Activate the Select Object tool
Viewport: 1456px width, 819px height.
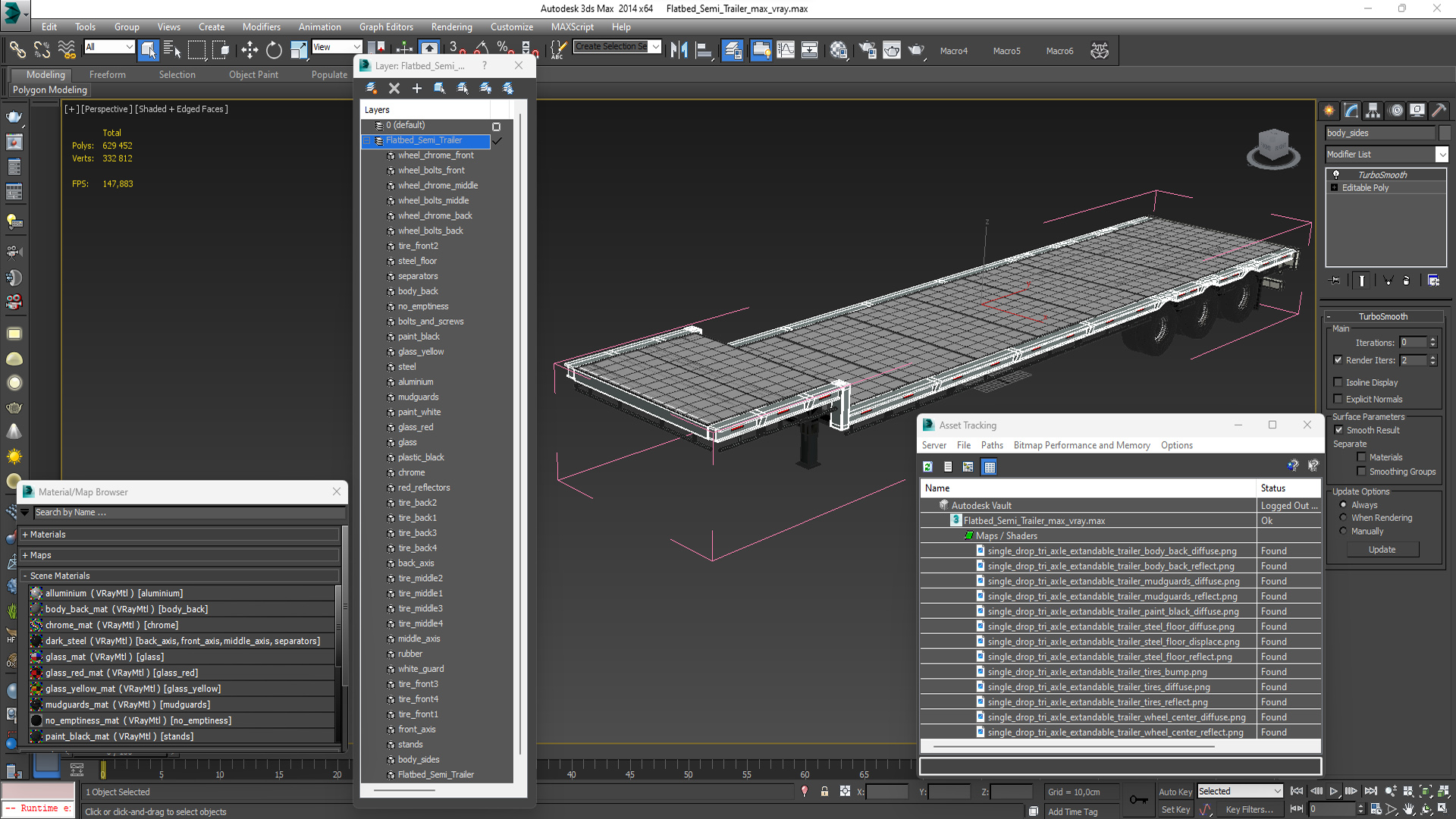(x=148, y=50)
